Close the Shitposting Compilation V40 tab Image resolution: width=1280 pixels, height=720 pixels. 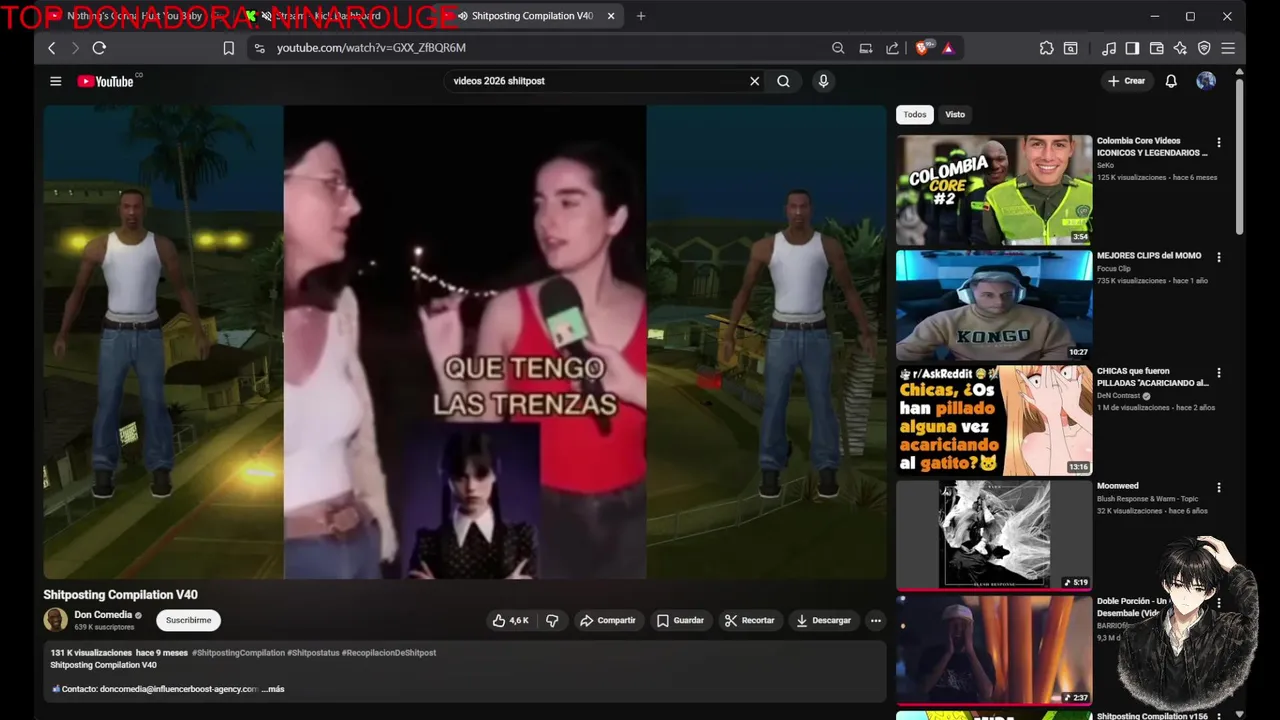611,16
